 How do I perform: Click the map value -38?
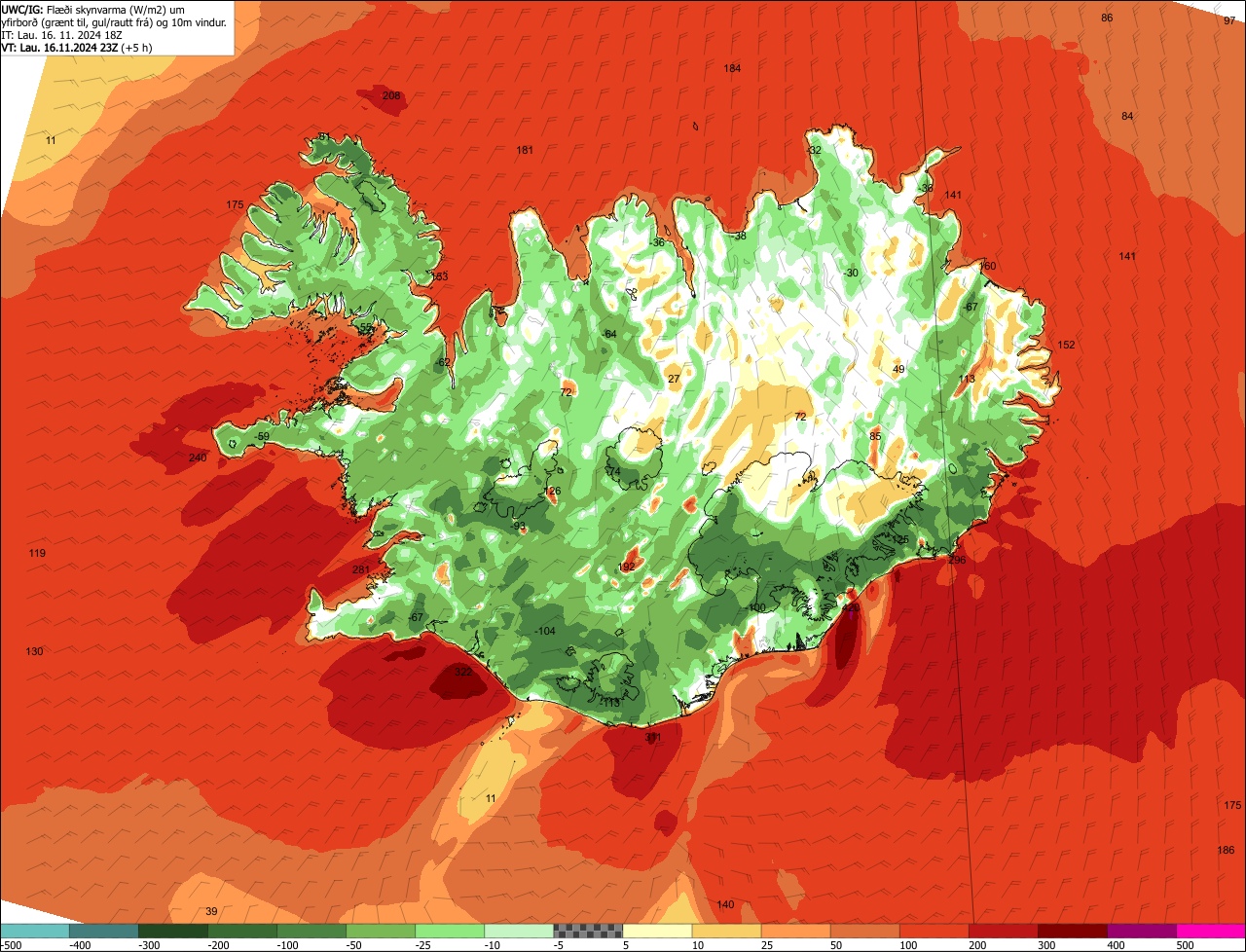click(739, 236)
